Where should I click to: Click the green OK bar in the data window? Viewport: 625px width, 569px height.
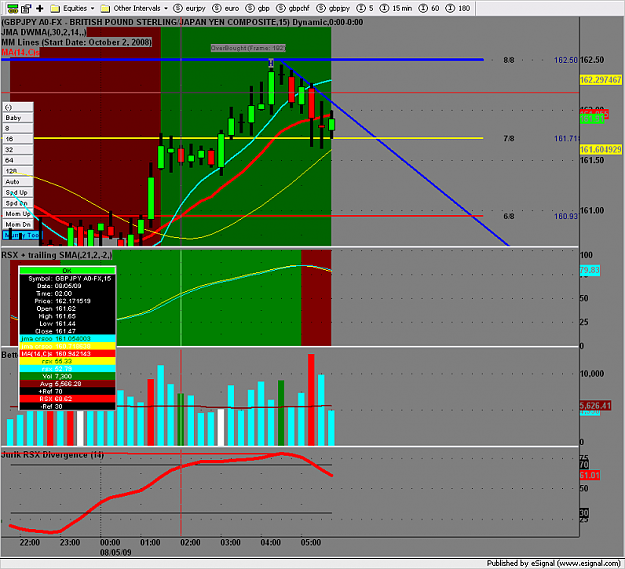pos(67,271)
